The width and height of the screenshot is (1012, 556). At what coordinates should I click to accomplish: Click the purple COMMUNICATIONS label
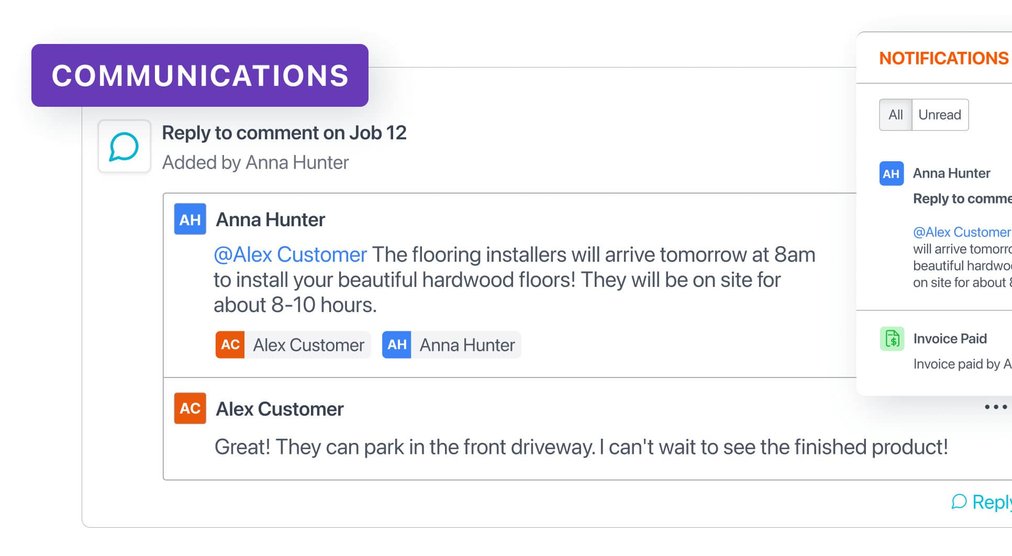tap(200, 75)
